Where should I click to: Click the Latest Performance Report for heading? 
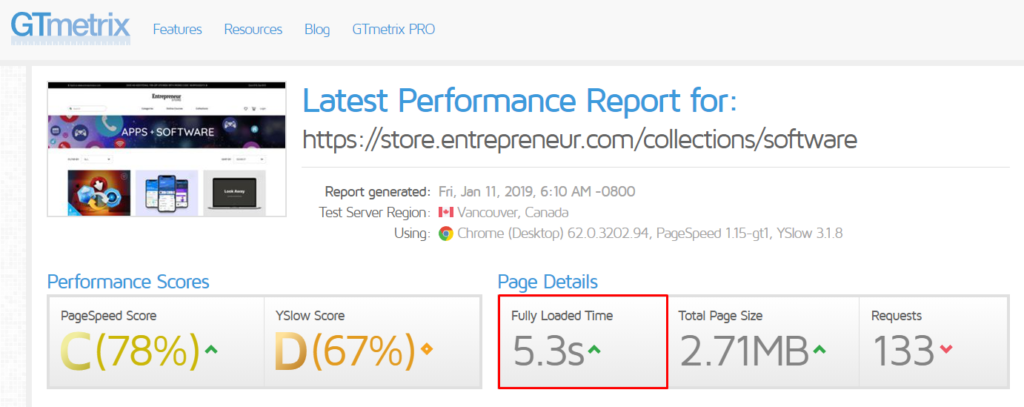tap(520, 101)
